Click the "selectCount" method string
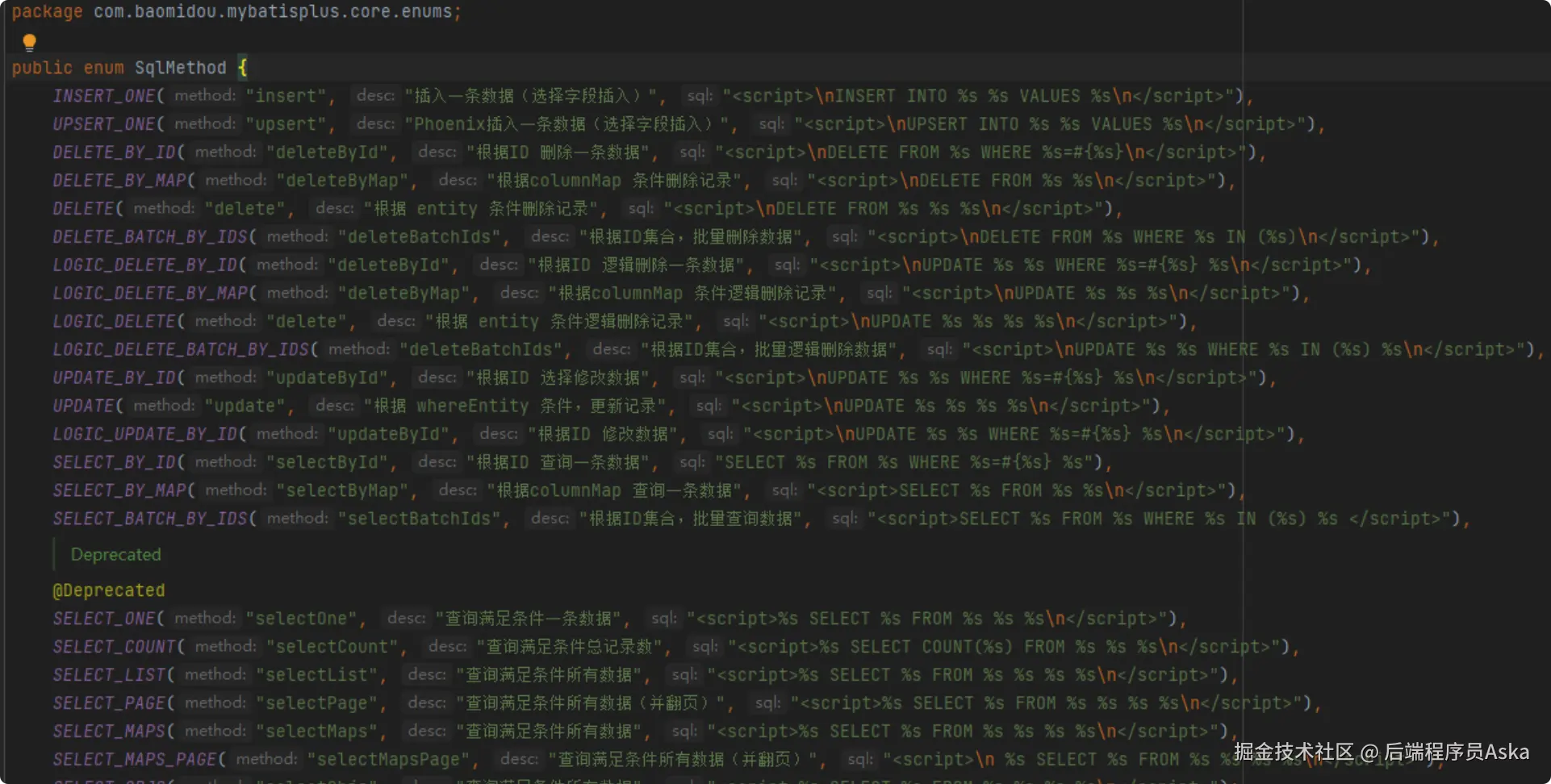The width and height of the screenshot is (1551, 784). 332,647
